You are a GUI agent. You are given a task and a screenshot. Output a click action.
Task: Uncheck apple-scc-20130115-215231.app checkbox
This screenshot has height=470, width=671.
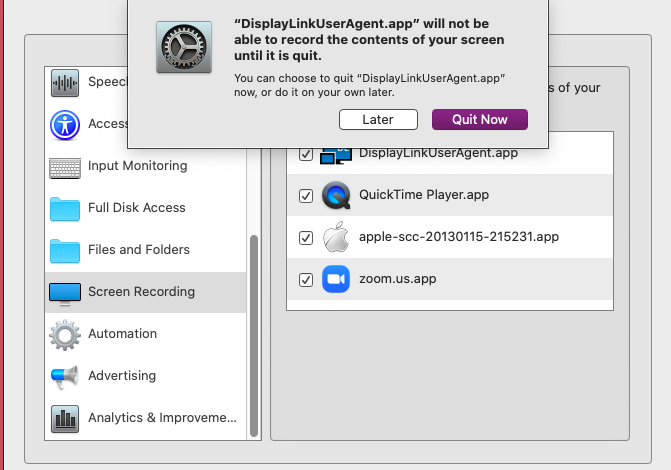[306, 238]
